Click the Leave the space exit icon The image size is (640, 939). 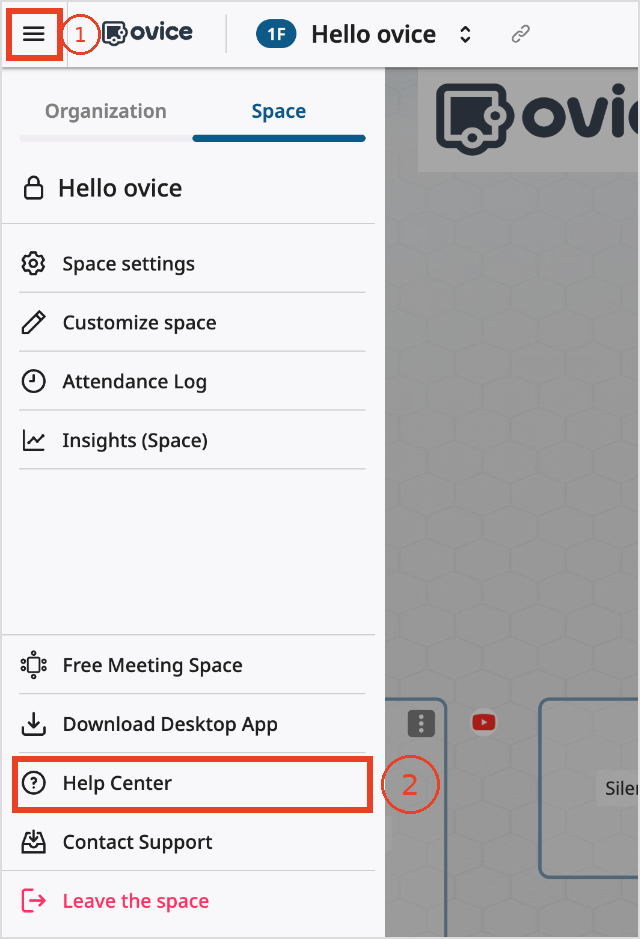pyautogui.click(x=34, y=901)
